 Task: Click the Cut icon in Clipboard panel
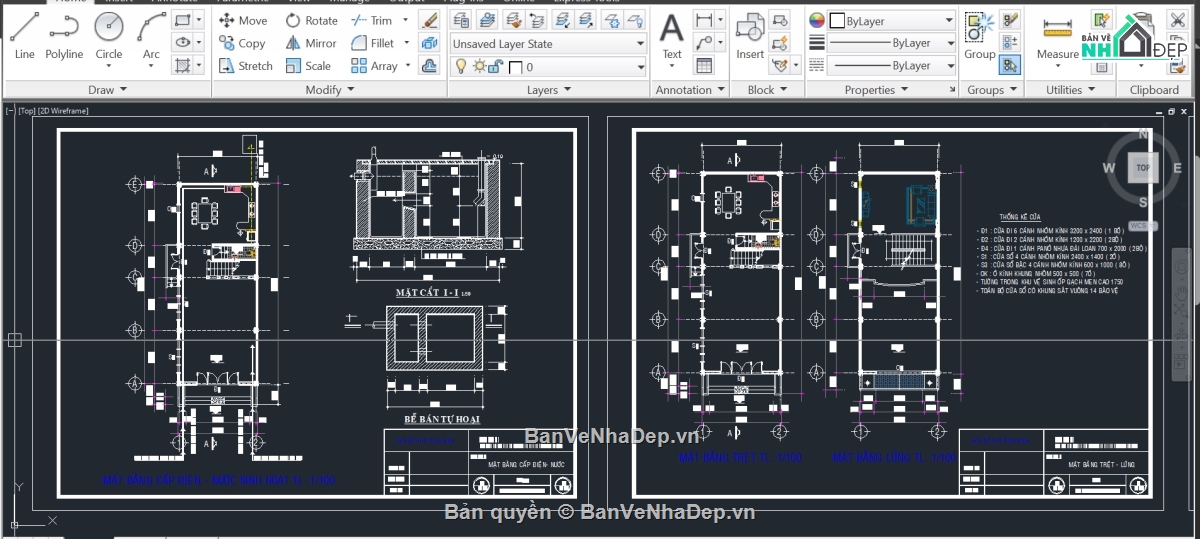point(1176,21)
